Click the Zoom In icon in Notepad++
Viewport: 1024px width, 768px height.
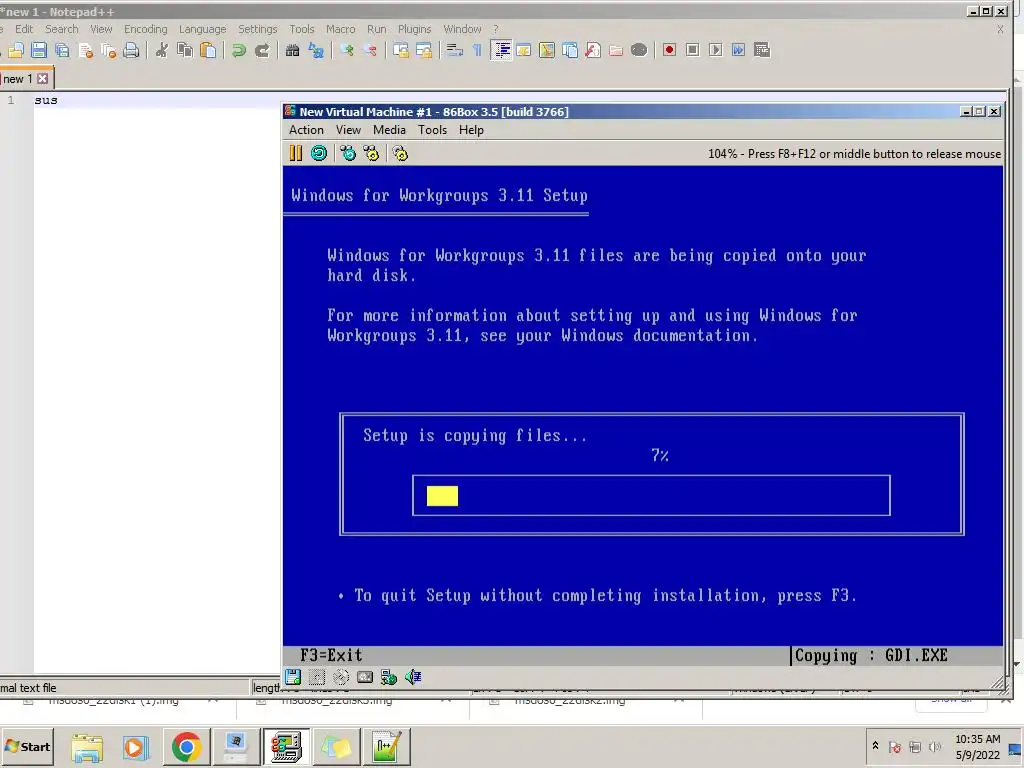(x=347, y=50)
